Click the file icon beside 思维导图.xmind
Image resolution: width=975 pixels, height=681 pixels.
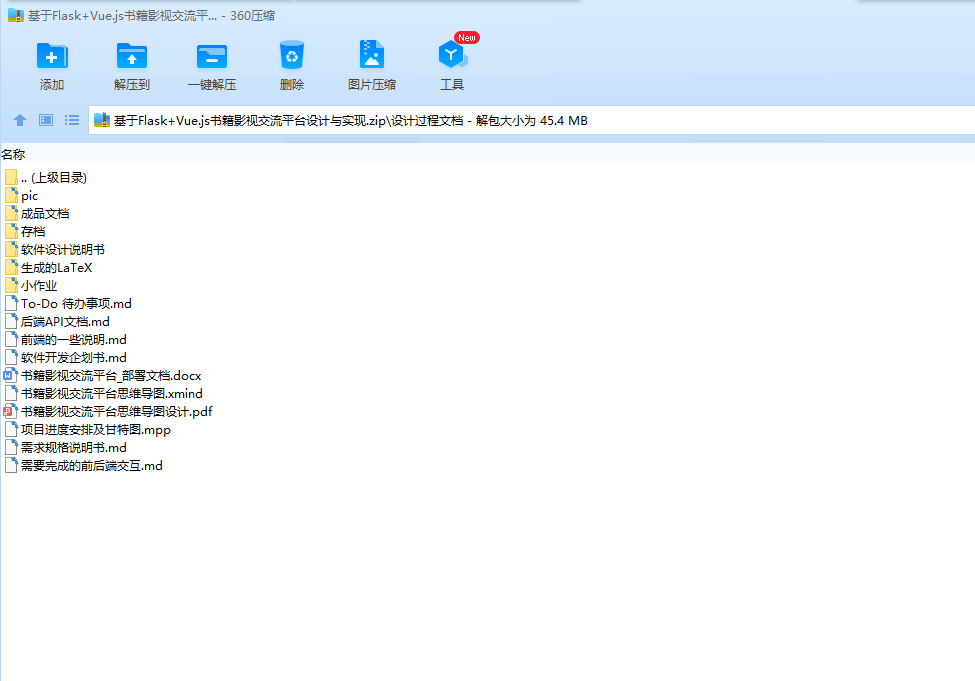tap(11, 394)
